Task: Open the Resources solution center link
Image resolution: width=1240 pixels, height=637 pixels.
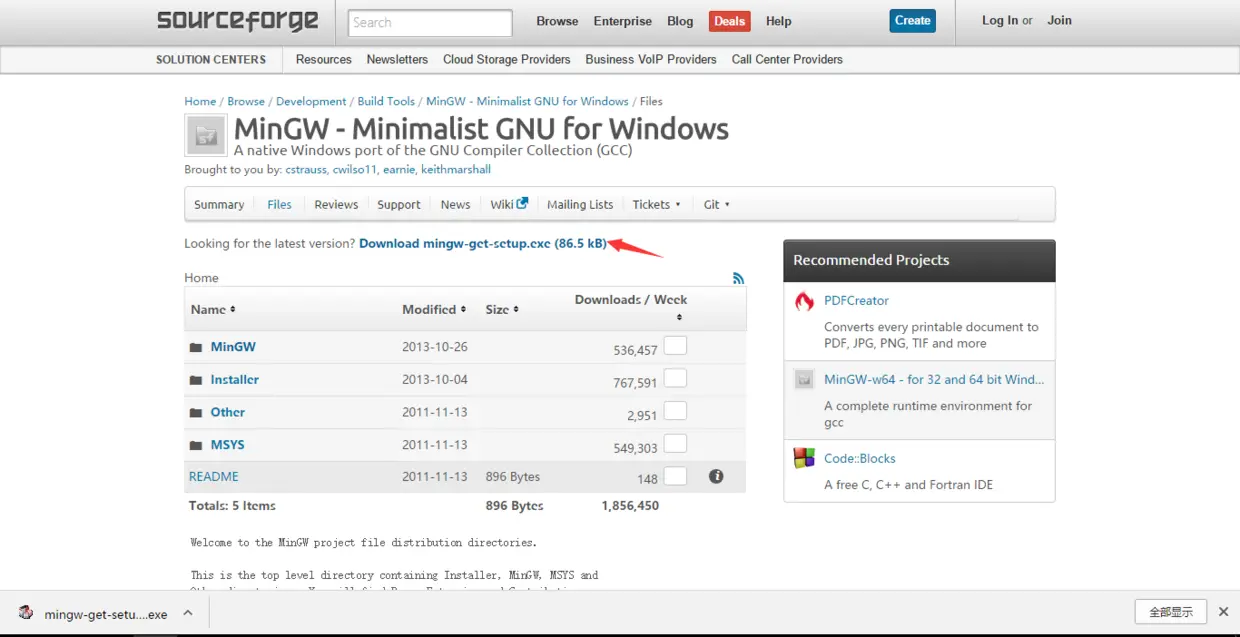Action: tap(323, 59)
